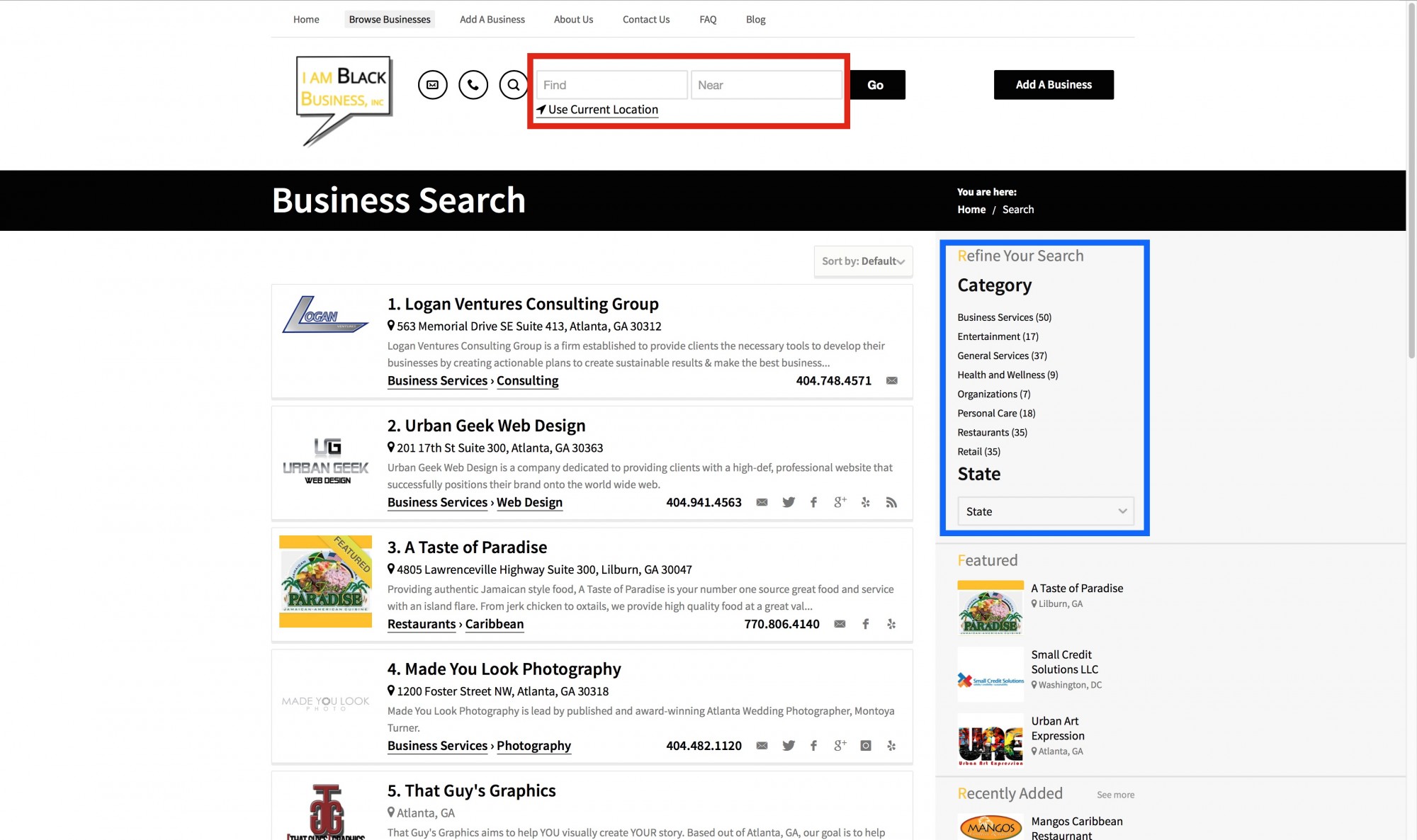Open the Made You Look Photography listing title
Image resolution: width=1417 pixels, height=840 pixels.
(504, 669)
